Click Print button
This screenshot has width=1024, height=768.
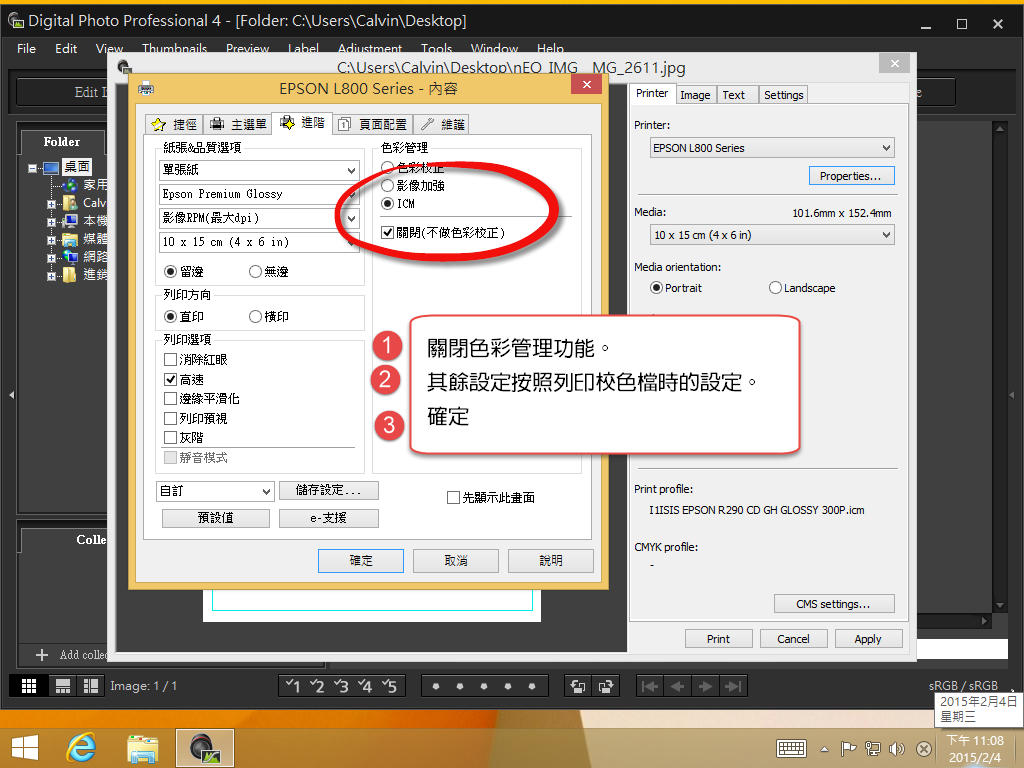pos(718,639)
